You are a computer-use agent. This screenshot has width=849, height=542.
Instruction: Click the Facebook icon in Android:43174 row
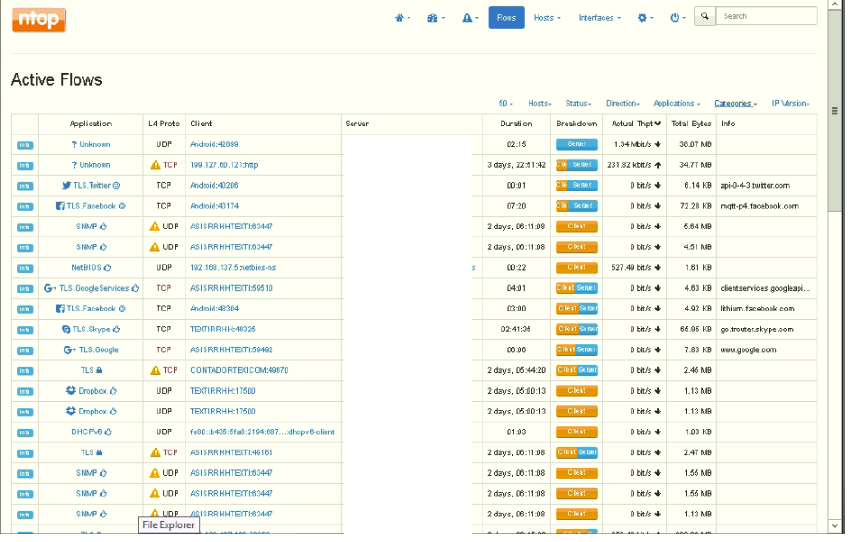[x=60, y=206]
